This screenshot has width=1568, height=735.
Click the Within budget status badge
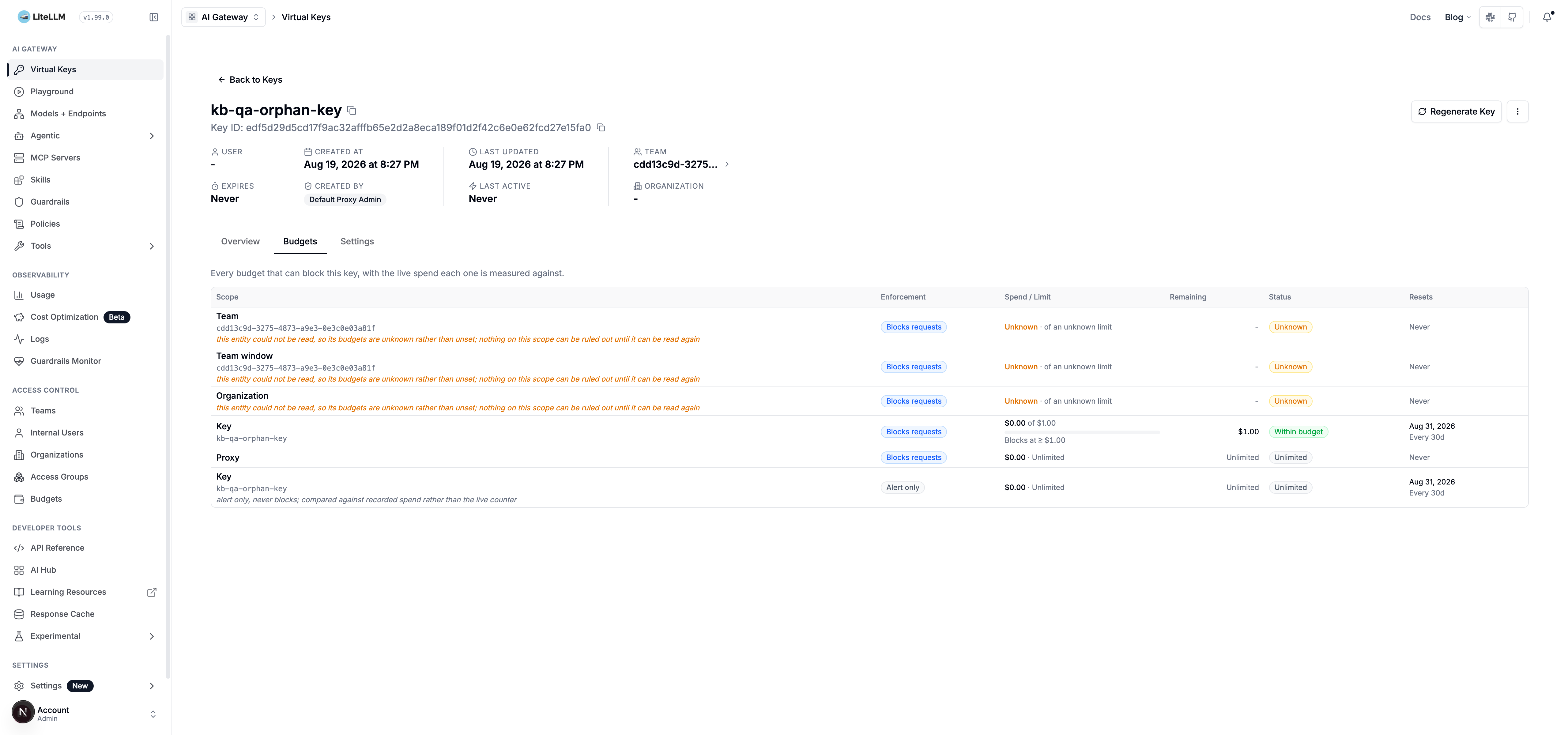tap(1298, 432)
